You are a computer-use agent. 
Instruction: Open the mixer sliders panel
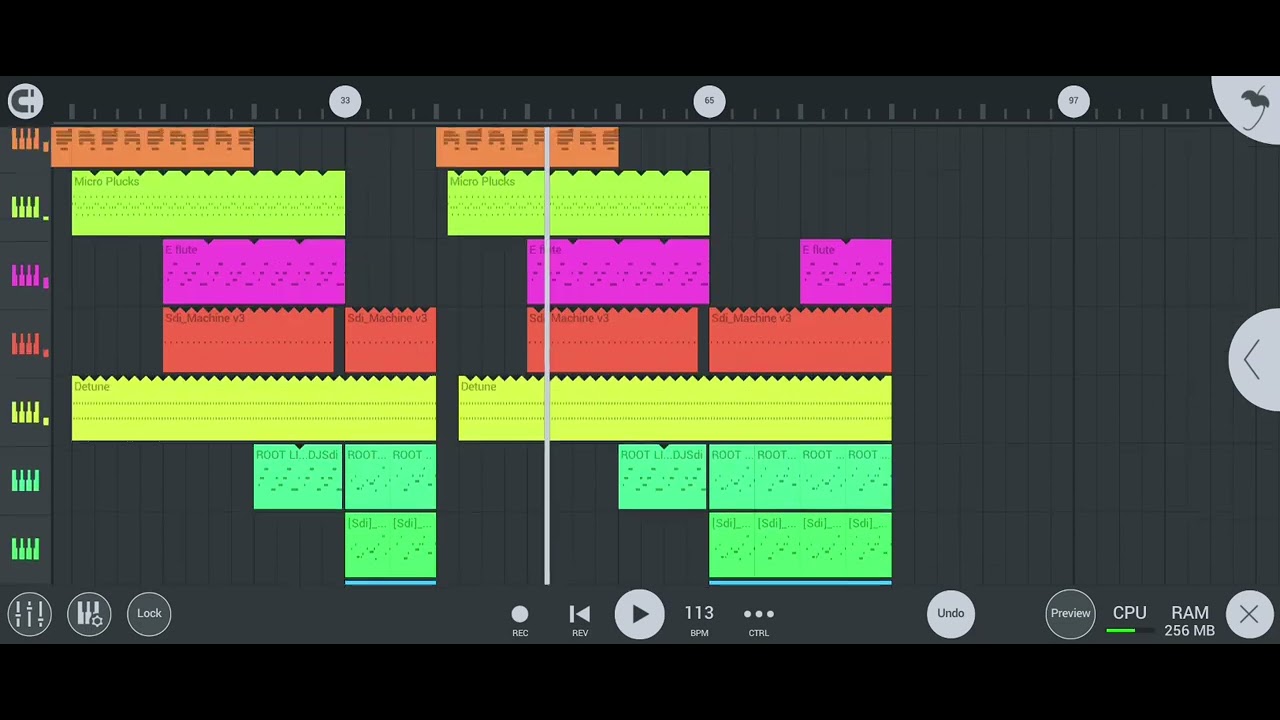click(x=29, y=614)
